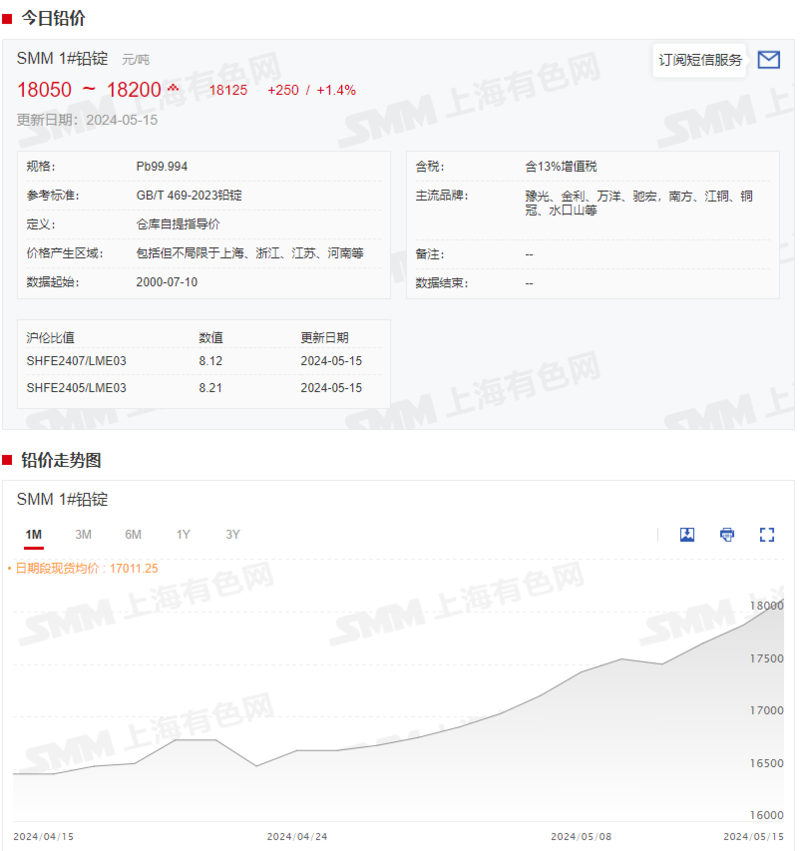The height and width of the screenshot is (851, 800).
Task: Save the lead price chart as image
Action: point(687,535)
